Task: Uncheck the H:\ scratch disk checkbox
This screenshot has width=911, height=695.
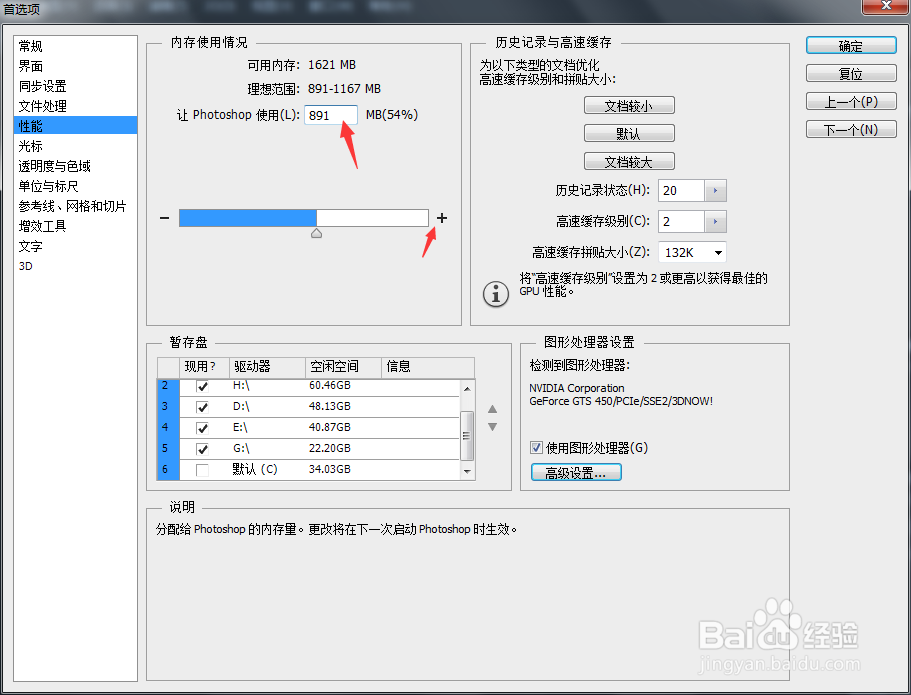Action: [202, 386]
